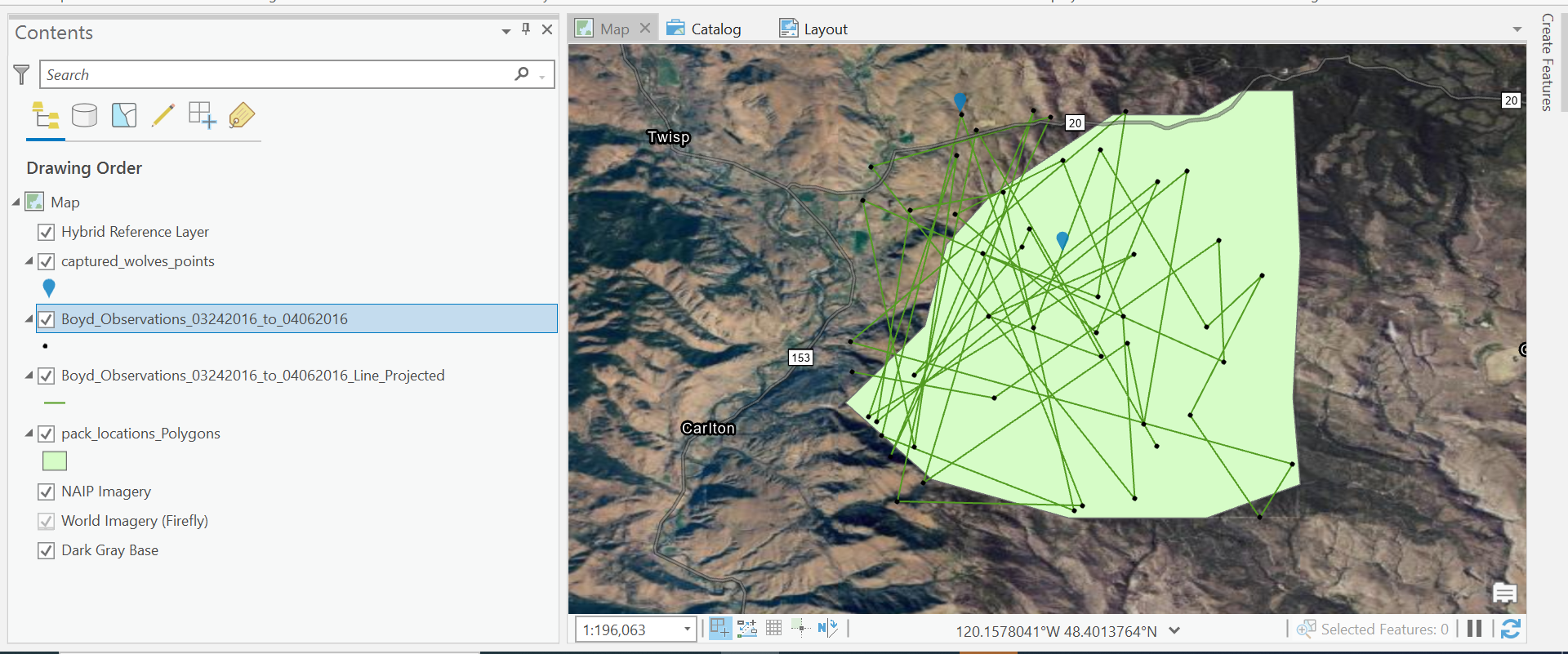This screenshot has width=1568, height=654.
Task: Select the Boyd_Observations_03242016_to_04062016_Line_Projected layer
Action: 252,376
